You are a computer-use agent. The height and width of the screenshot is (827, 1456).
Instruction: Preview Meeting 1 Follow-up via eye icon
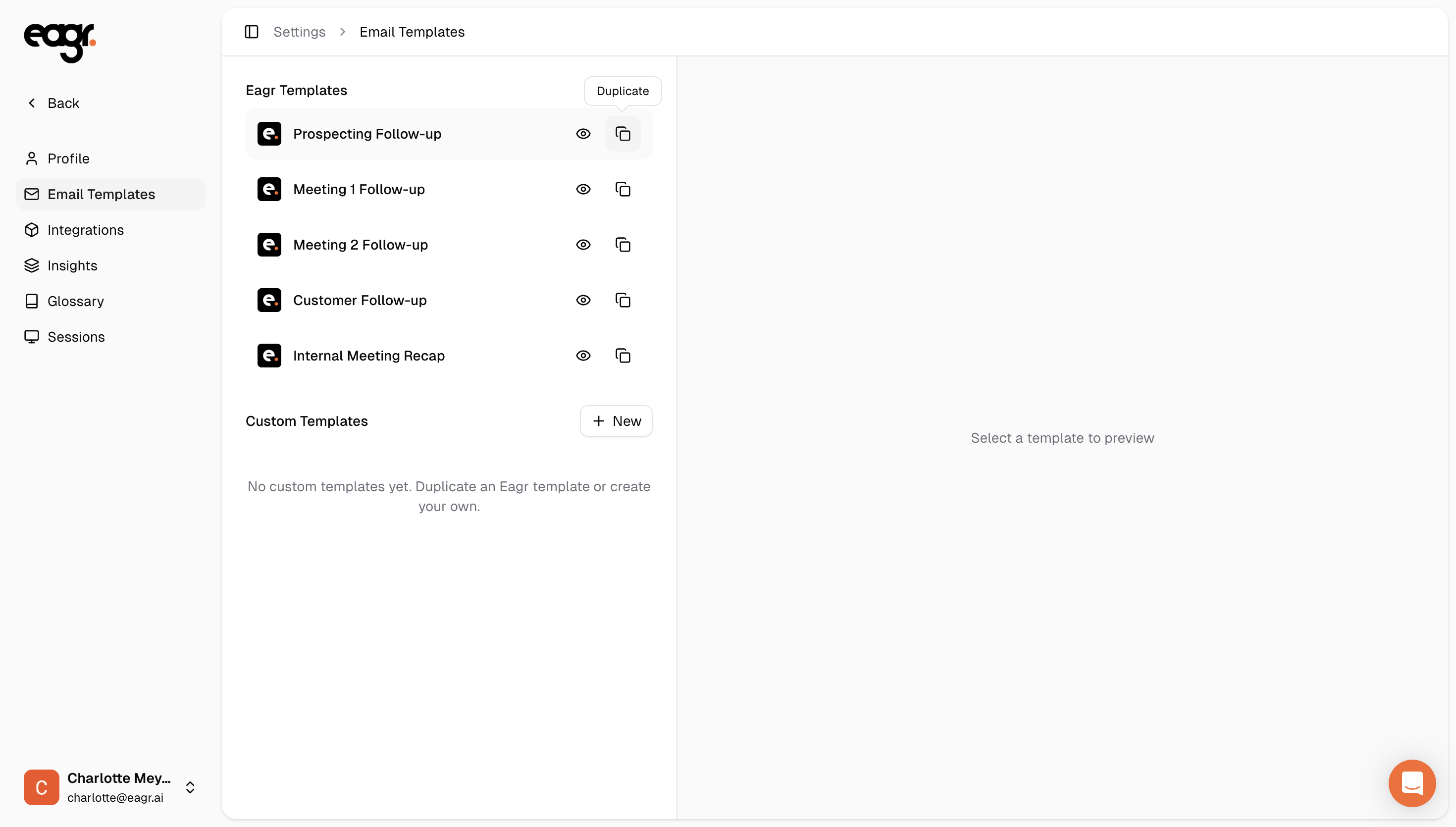pyautogui.click(x=583, y=189)
